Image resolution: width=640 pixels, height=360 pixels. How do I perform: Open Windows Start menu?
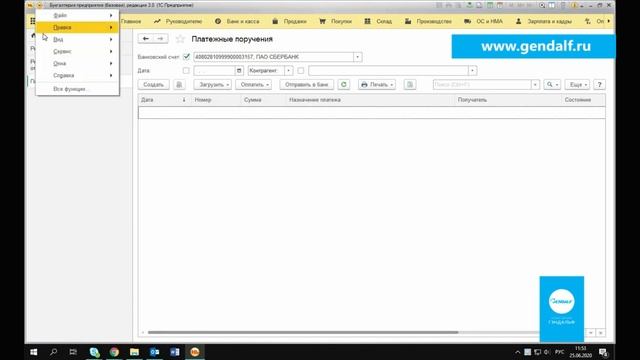[34, 352]
